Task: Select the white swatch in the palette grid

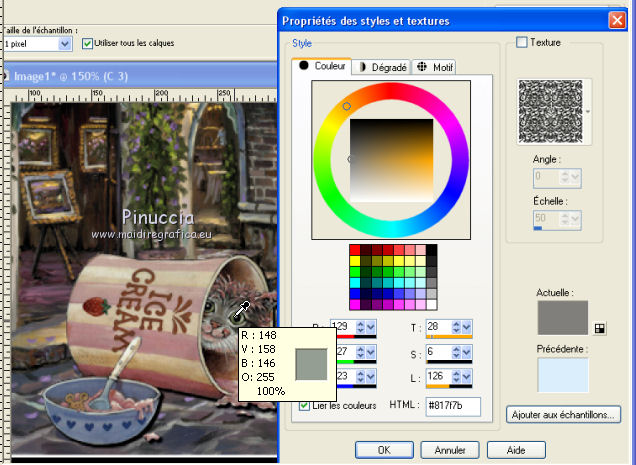Action: 432,304
